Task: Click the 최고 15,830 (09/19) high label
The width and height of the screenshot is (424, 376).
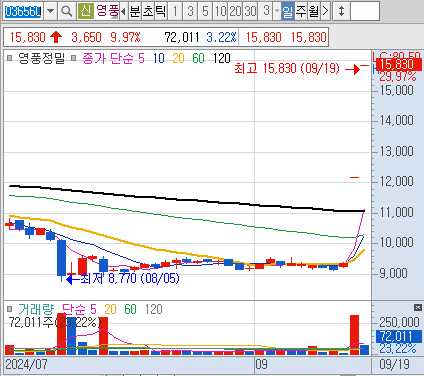Action: 287,68
